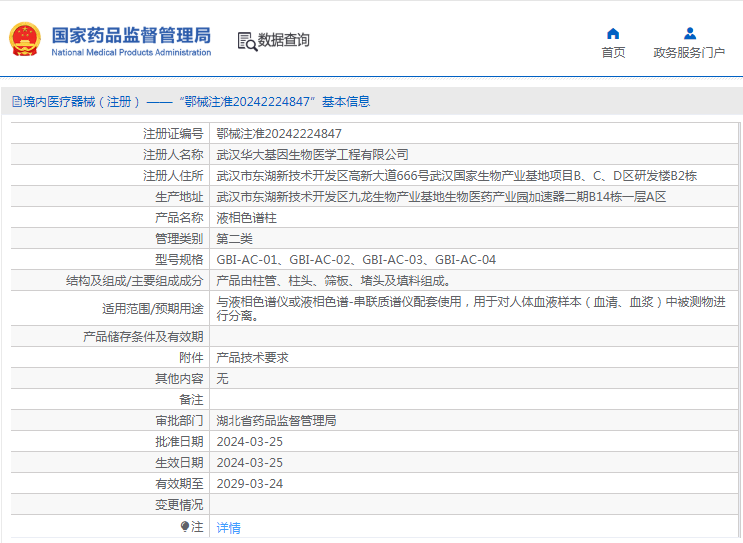Open 数据查询 section
Viewport: 743px width, 543px height.
283,40
